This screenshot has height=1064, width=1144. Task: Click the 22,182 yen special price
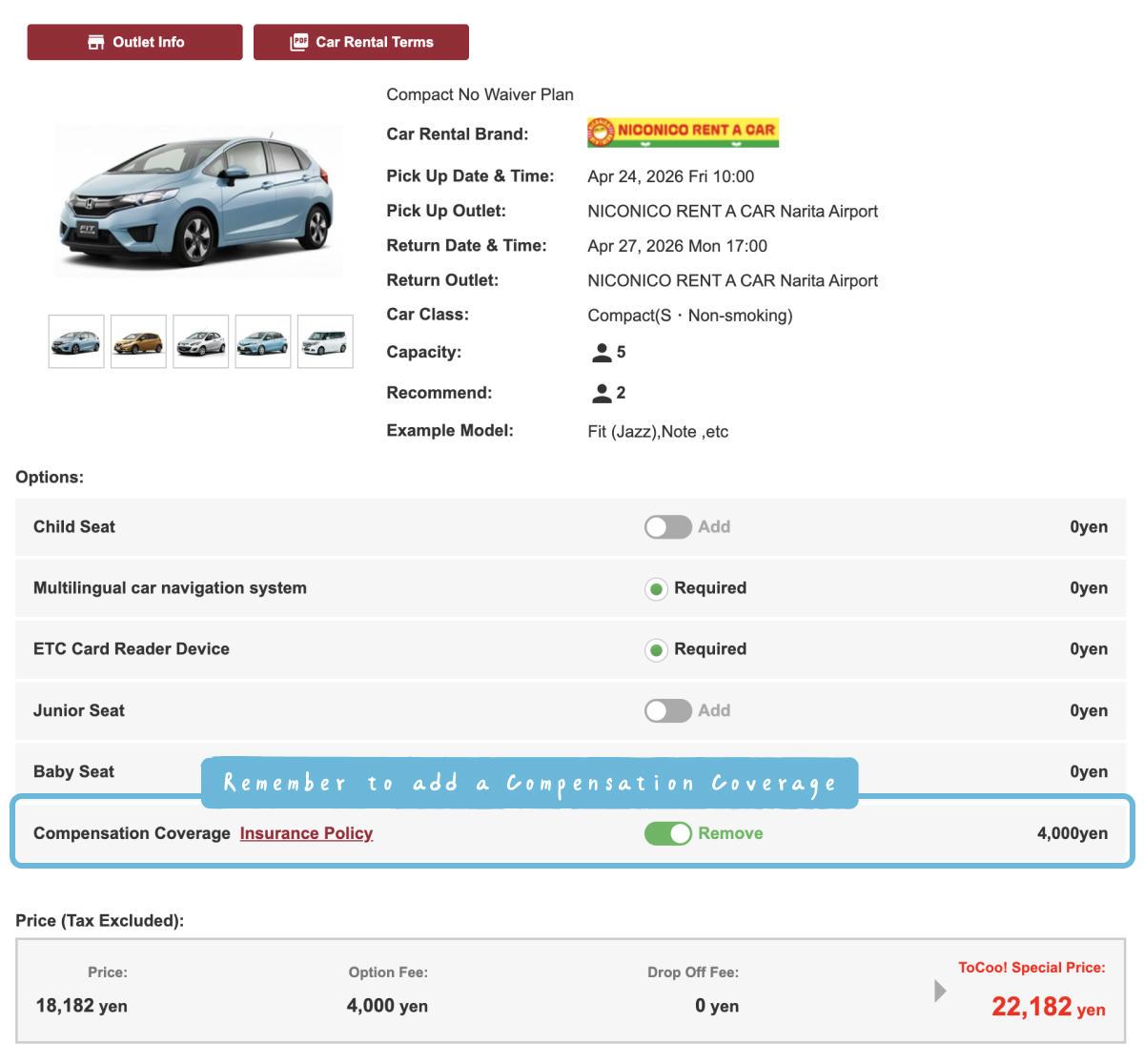click(x=1049, y=1007)
